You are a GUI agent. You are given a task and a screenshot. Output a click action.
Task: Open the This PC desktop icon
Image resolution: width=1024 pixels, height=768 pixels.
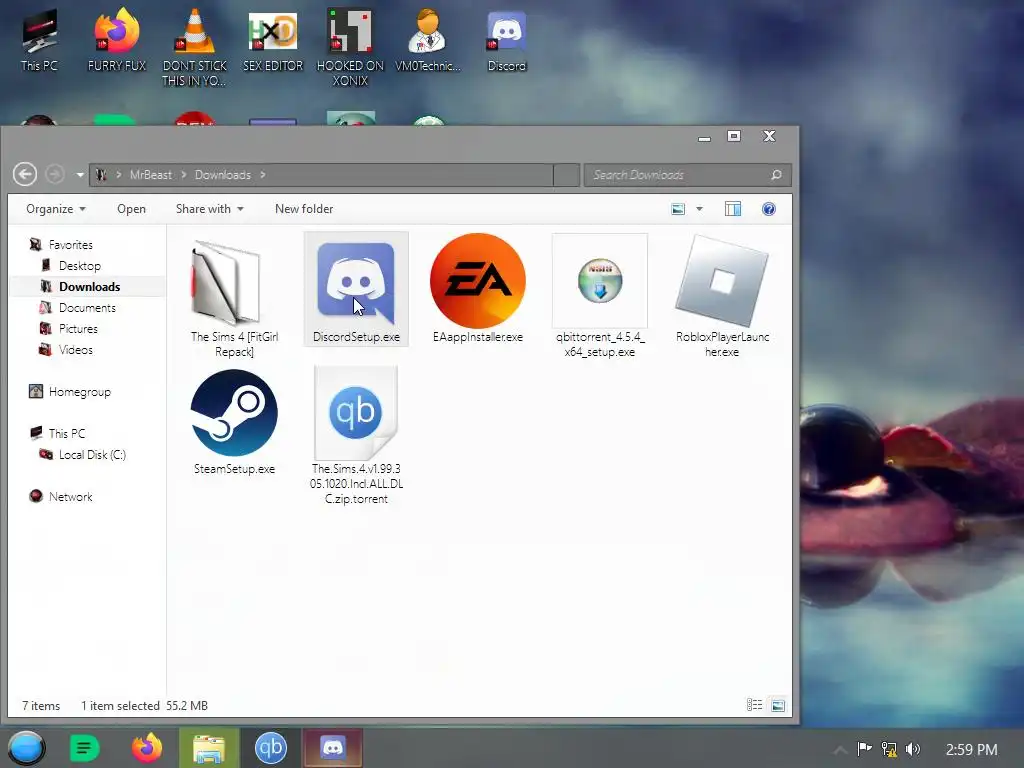click(39, 40)
